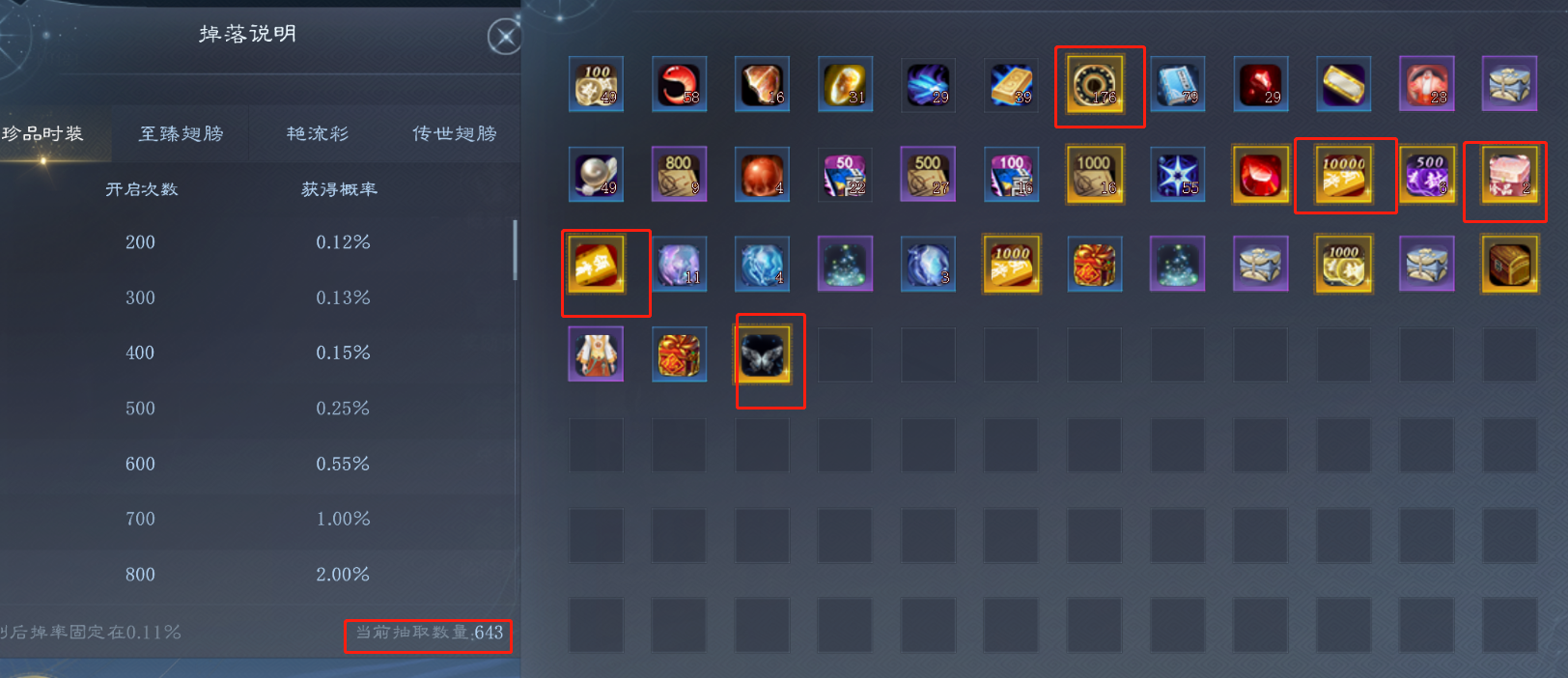Switch to the 艳流彩 tab

coord(318,133)
